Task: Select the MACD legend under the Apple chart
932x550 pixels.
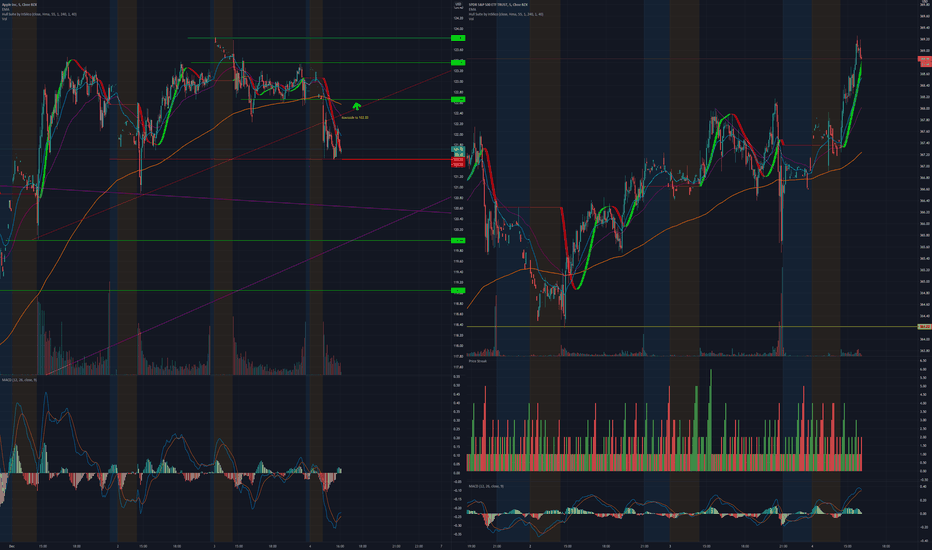Action: [19, 379]
